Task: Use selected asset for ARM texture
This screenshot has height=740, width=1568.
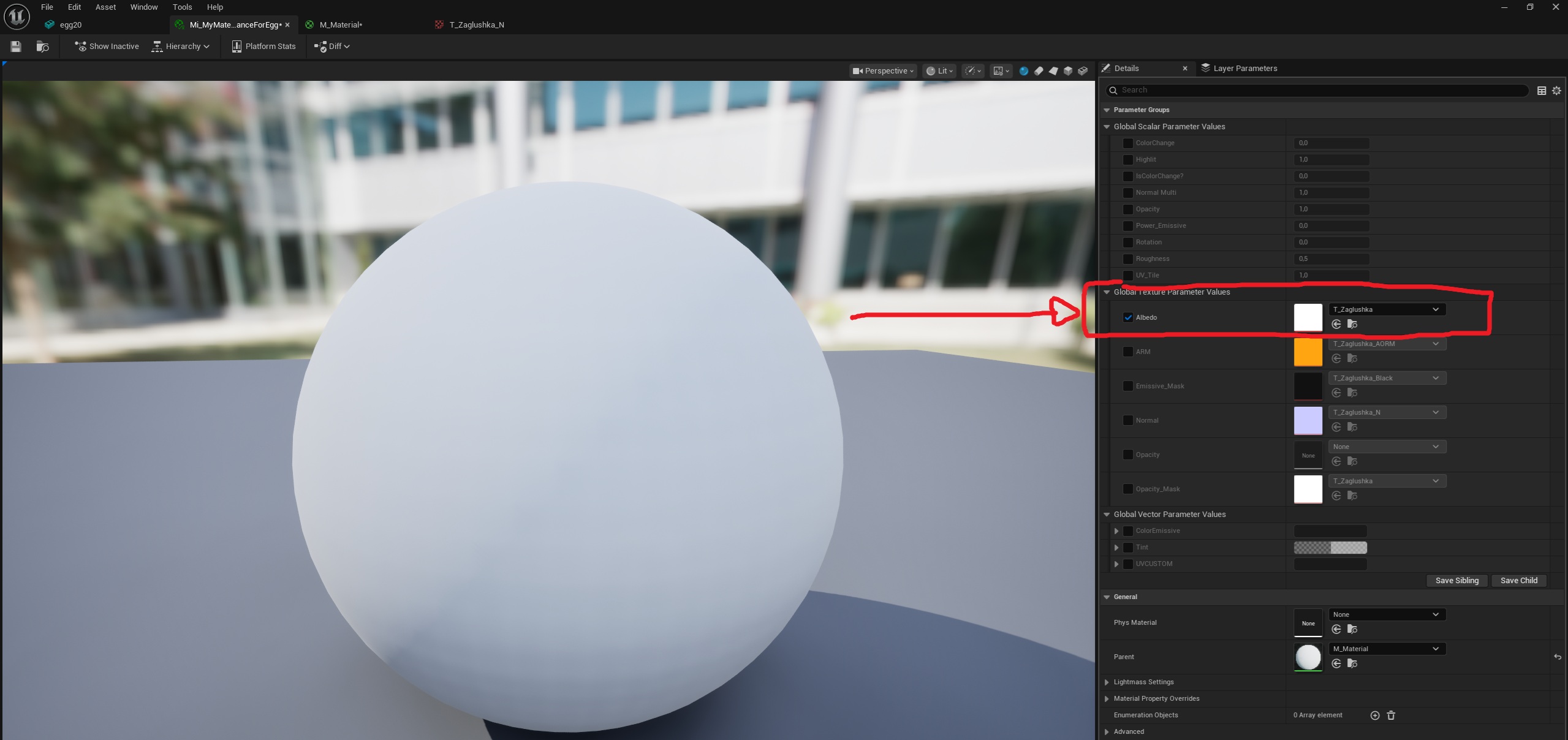Action: (x=1336, y=358)
